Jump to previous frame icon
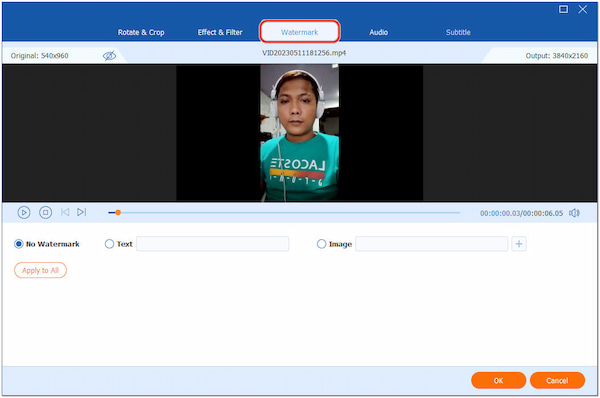600x398 pixels. pyautogui.click(x=65, y=212)
